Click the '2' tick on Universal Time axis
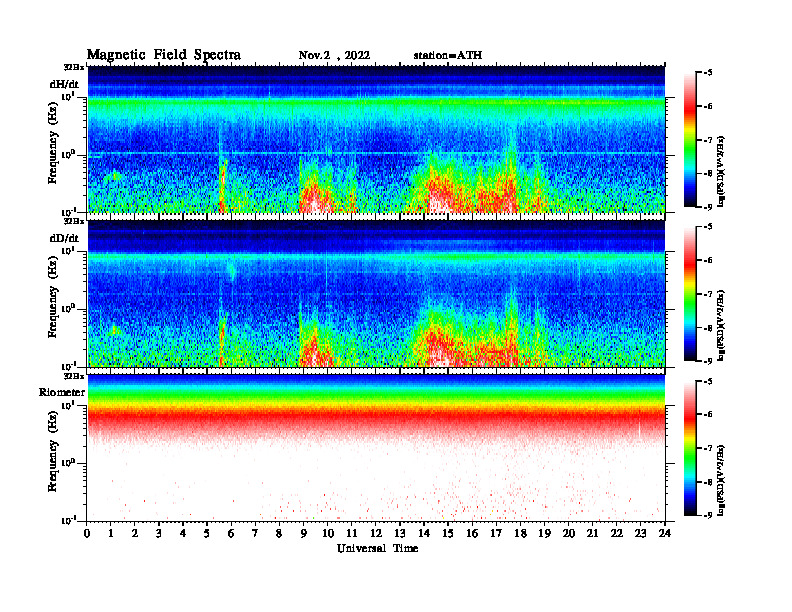Image resolution: width=792 pixels, height=612 pixels. pyautogui.click(x=135, y=534)
